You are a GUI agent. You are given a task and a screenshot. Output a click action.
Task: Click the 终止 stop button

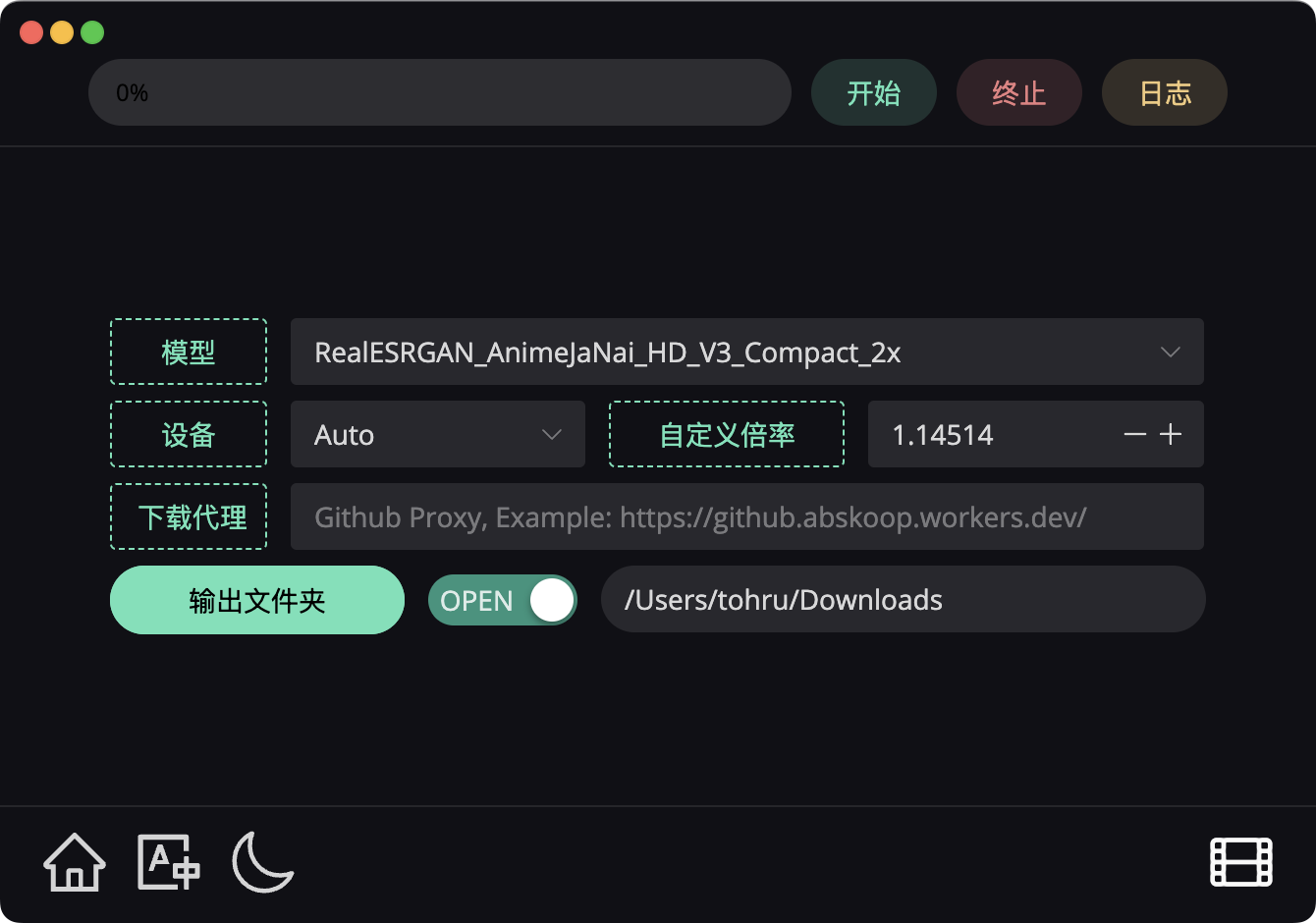[1019, 92]
